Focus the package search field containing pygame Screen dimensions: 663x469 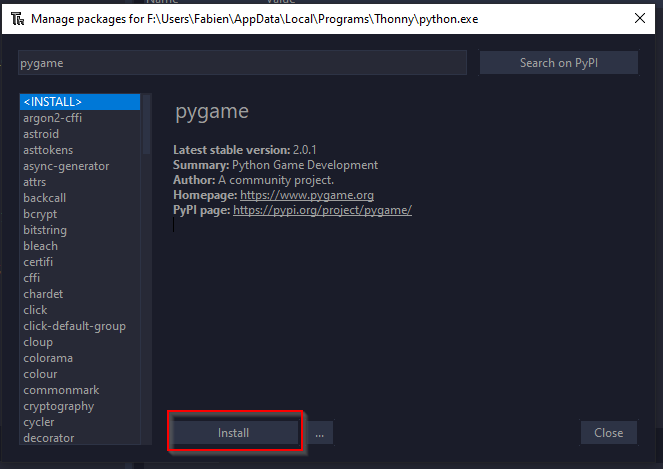click(242, 63)
